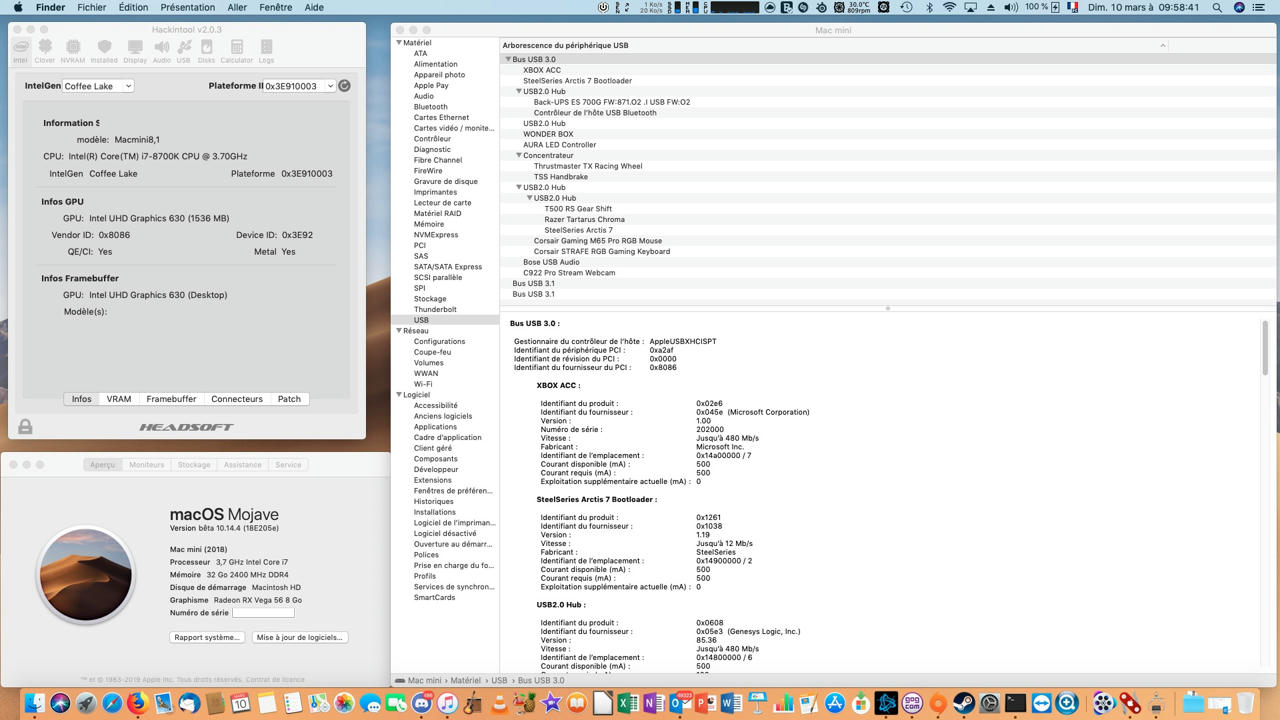The image size is (1280, 720).
Task: Open Spotlight search in the menu bar
Action: pyautogui.click(x=1217, y=7)
